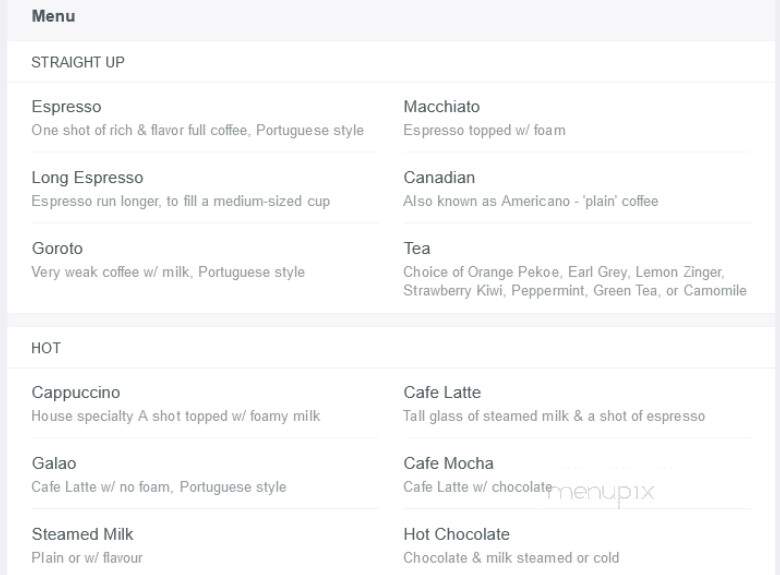Click the Tea item title
Viewport: 780px width, 575px height.
417,248
